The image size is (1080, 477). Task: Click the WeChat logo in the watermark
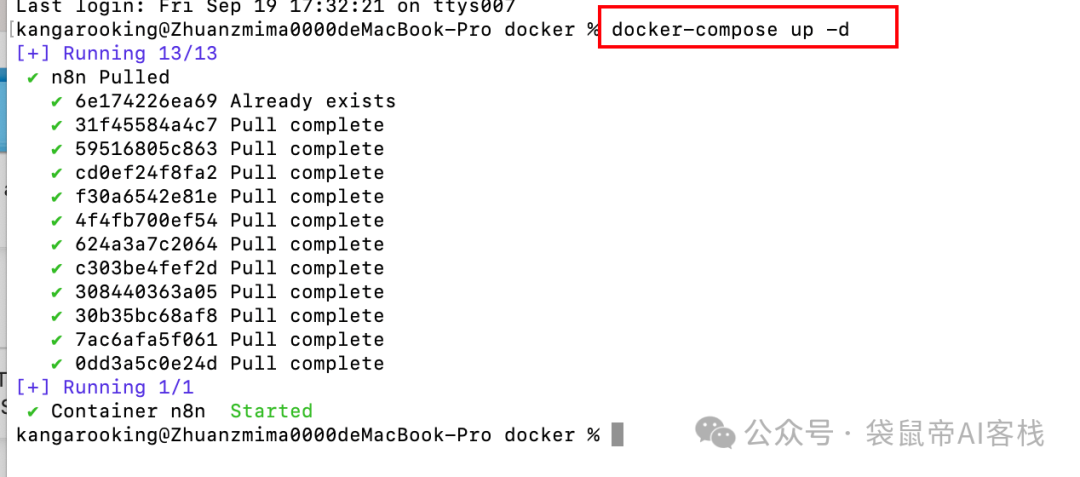(715, 433)
